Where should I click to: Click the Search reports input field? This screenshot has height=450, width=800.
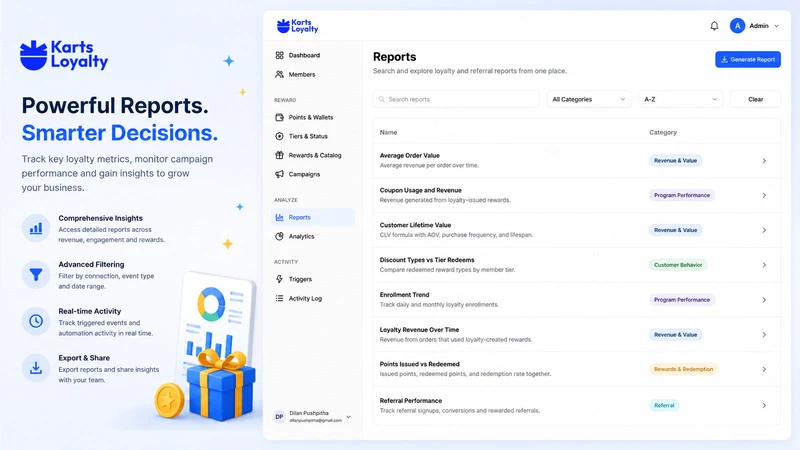pos(456,99)
